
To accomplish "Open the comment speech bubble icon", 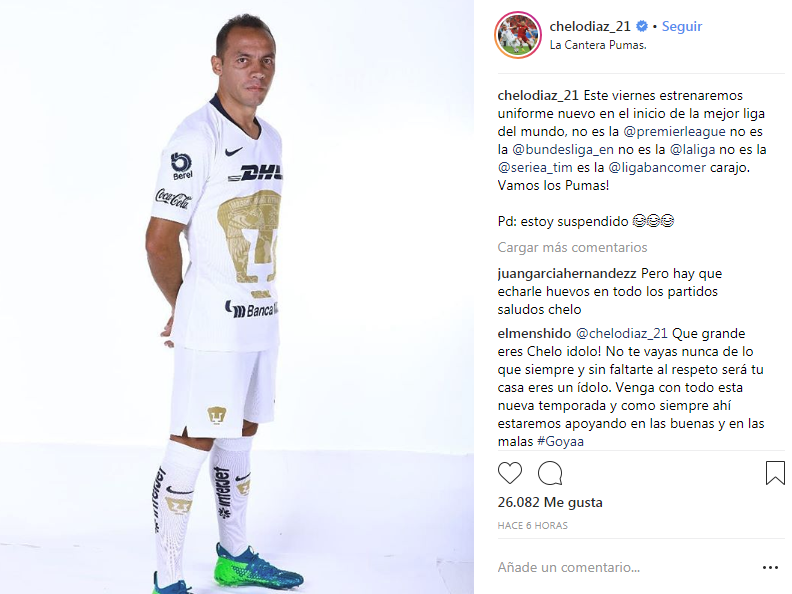I will pos(550,473).
